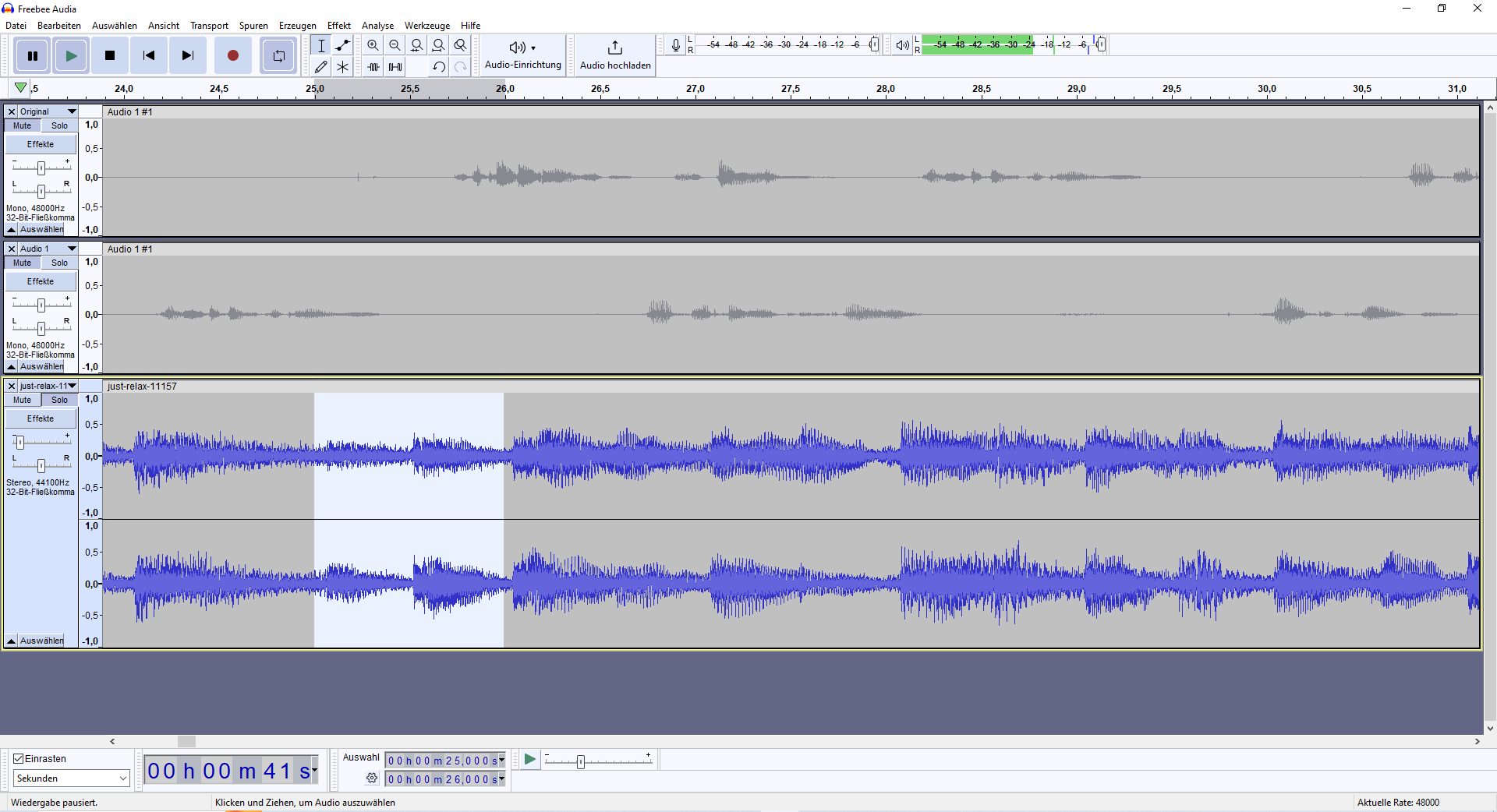This screenshot has height=812, width=1497.
Task: Open Effekte for the Original track
Action: click(41, 144)
